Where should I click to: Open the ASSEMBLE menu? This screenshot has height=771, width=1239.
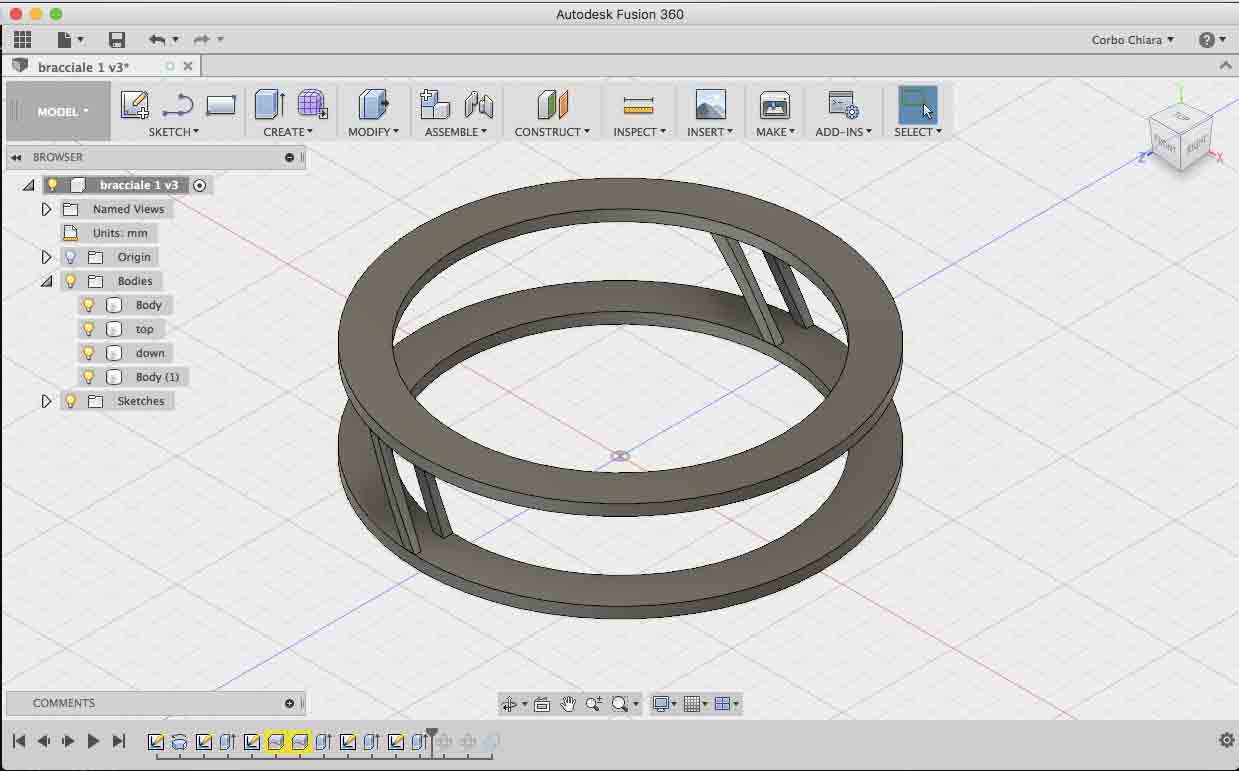(x=456, y=132)
